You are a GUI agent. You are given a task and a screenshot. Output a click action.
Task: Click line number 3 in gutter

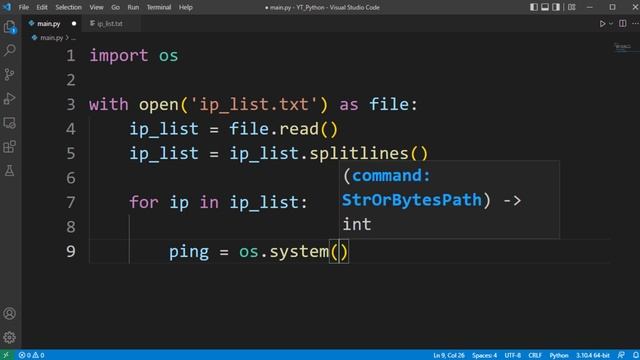(x=71, y=104)
